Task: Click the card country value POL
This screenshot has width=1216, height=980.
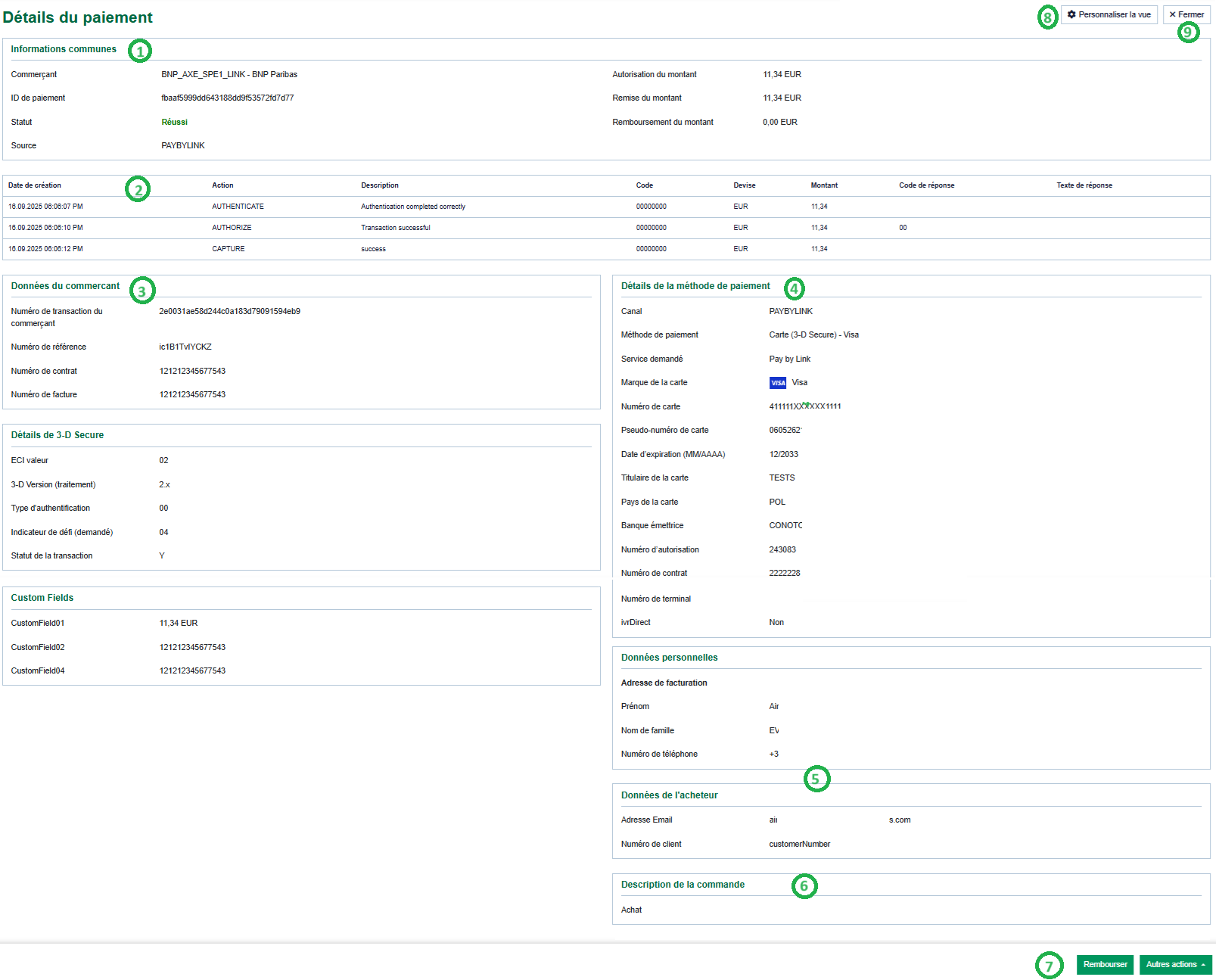Action: tap(777, 502)
